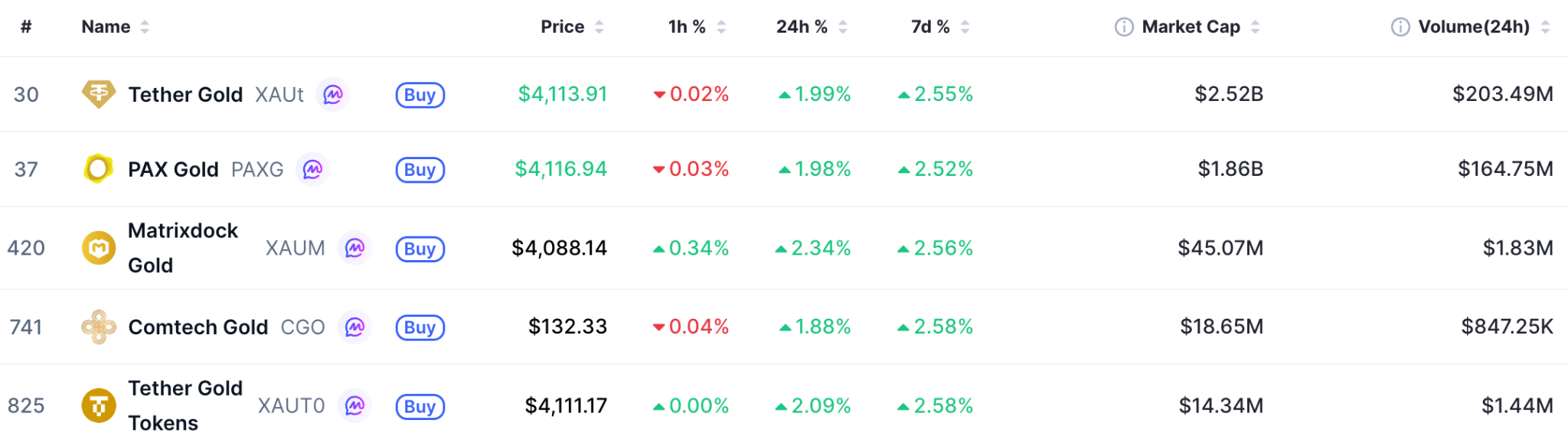Show the Market Cap info tooltip icon
Screen dimensions: 1568x446
(1124, 27)
